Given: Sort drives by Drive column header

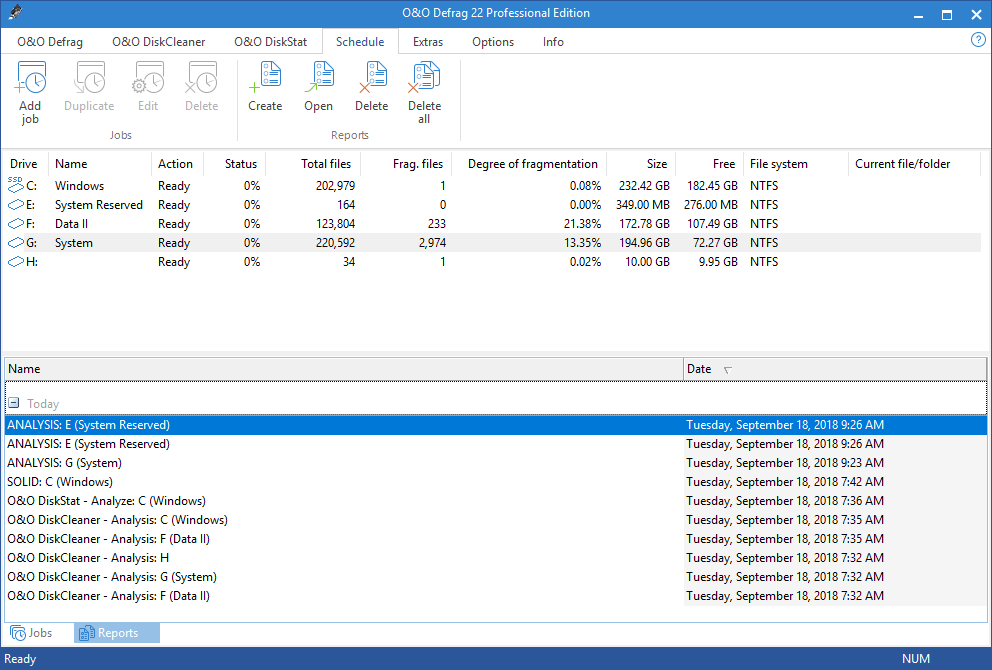Looking at the screenshot, I should coord(24,164).
